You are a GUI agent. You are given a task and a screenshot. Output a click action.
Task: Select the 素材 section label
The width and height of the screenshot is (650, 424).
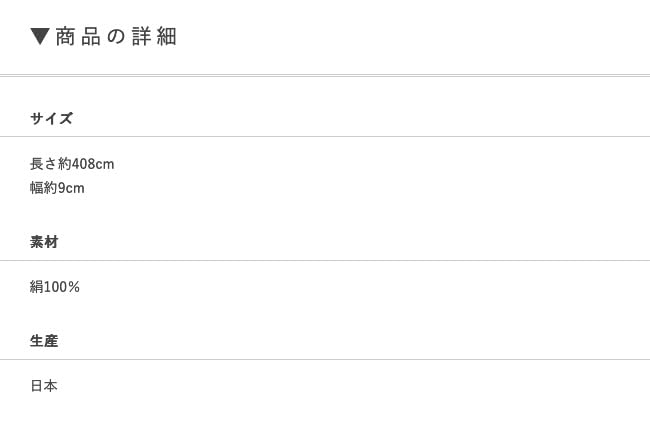pyautogui.click(x=44, y=242)
